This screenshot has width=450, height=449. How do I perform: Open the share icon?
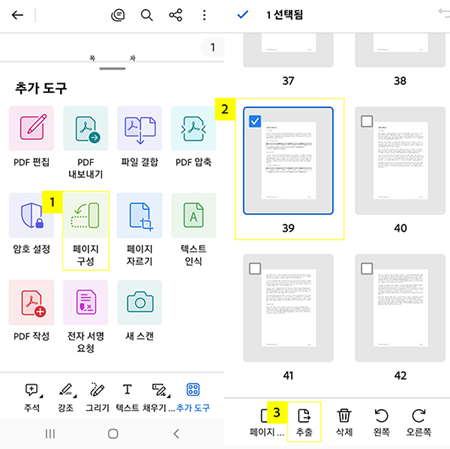pyautogui.click(x=175, y=15)
